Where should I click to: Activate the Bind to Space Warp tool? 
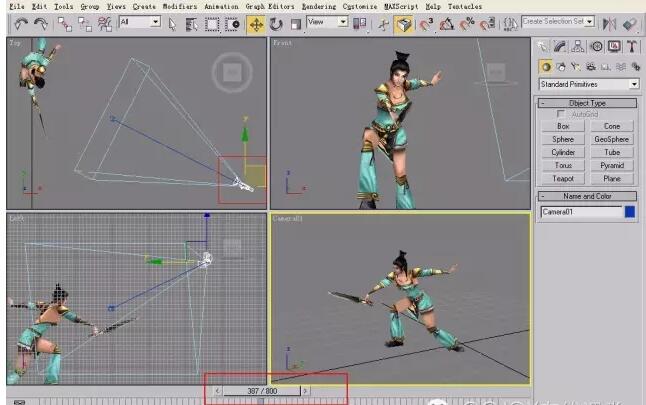(105, 24)
